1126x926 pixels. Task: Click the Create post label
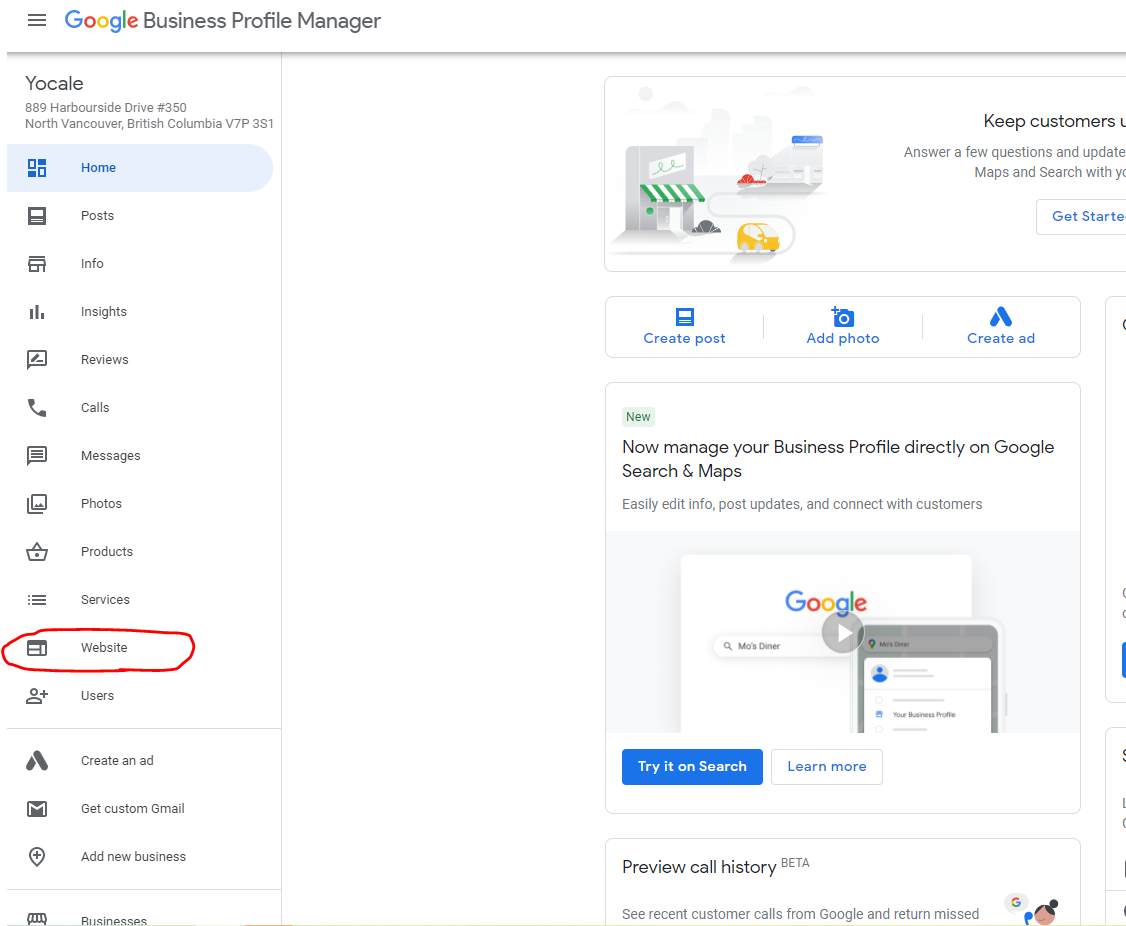[x=684, y=338]
